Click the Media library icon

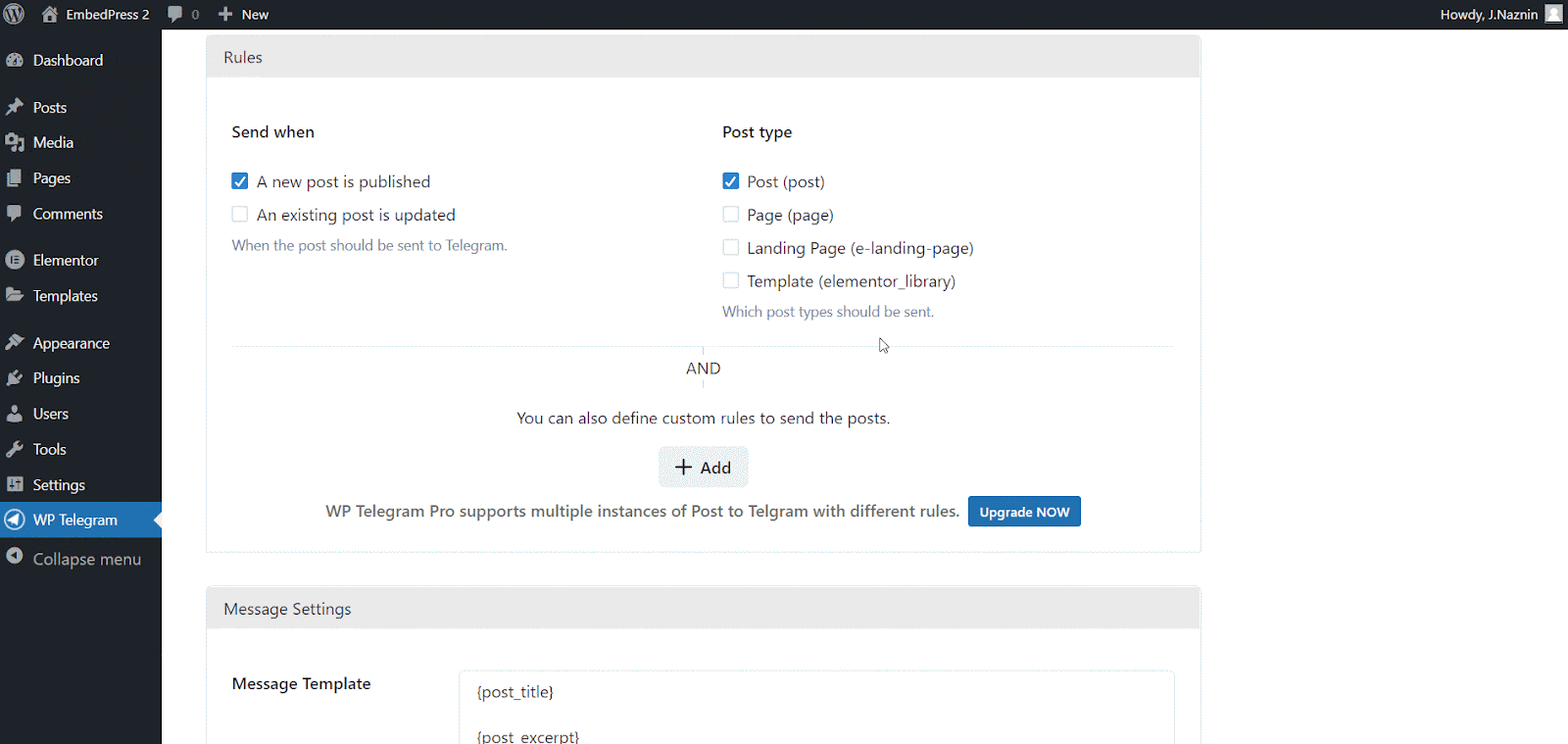click(15, 142)
